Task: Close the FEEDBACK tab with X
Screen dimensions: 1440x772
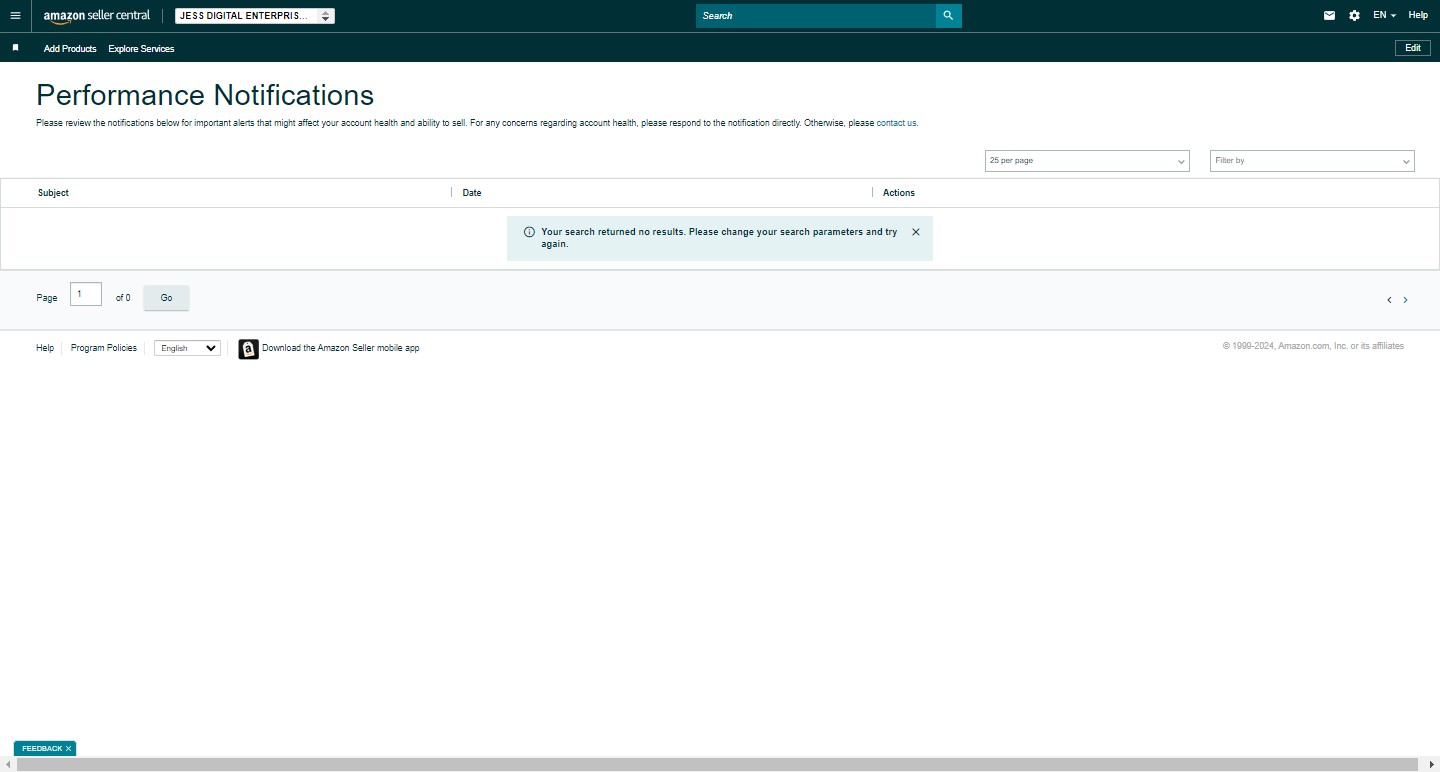Action: pos(69,748)
